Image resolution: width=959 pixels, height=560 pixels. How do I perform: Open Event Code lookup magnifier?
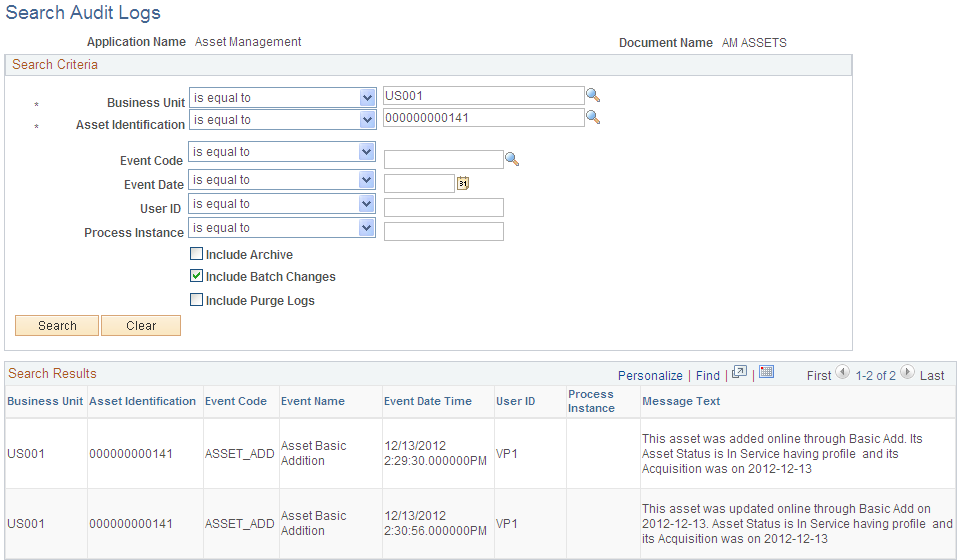click(x=512, y=160)
